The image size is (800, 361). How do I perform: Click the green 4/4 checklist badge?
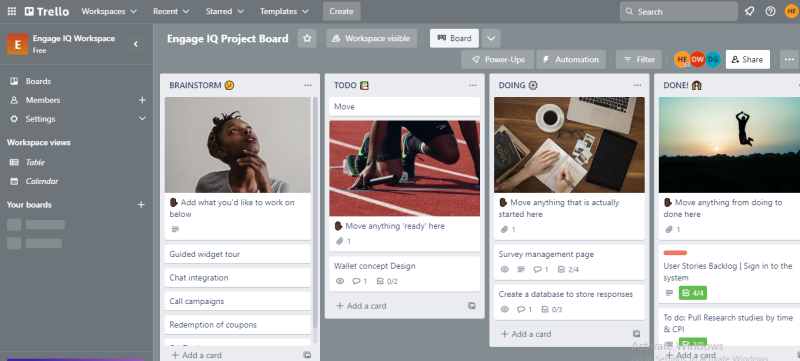coord(692,293)
